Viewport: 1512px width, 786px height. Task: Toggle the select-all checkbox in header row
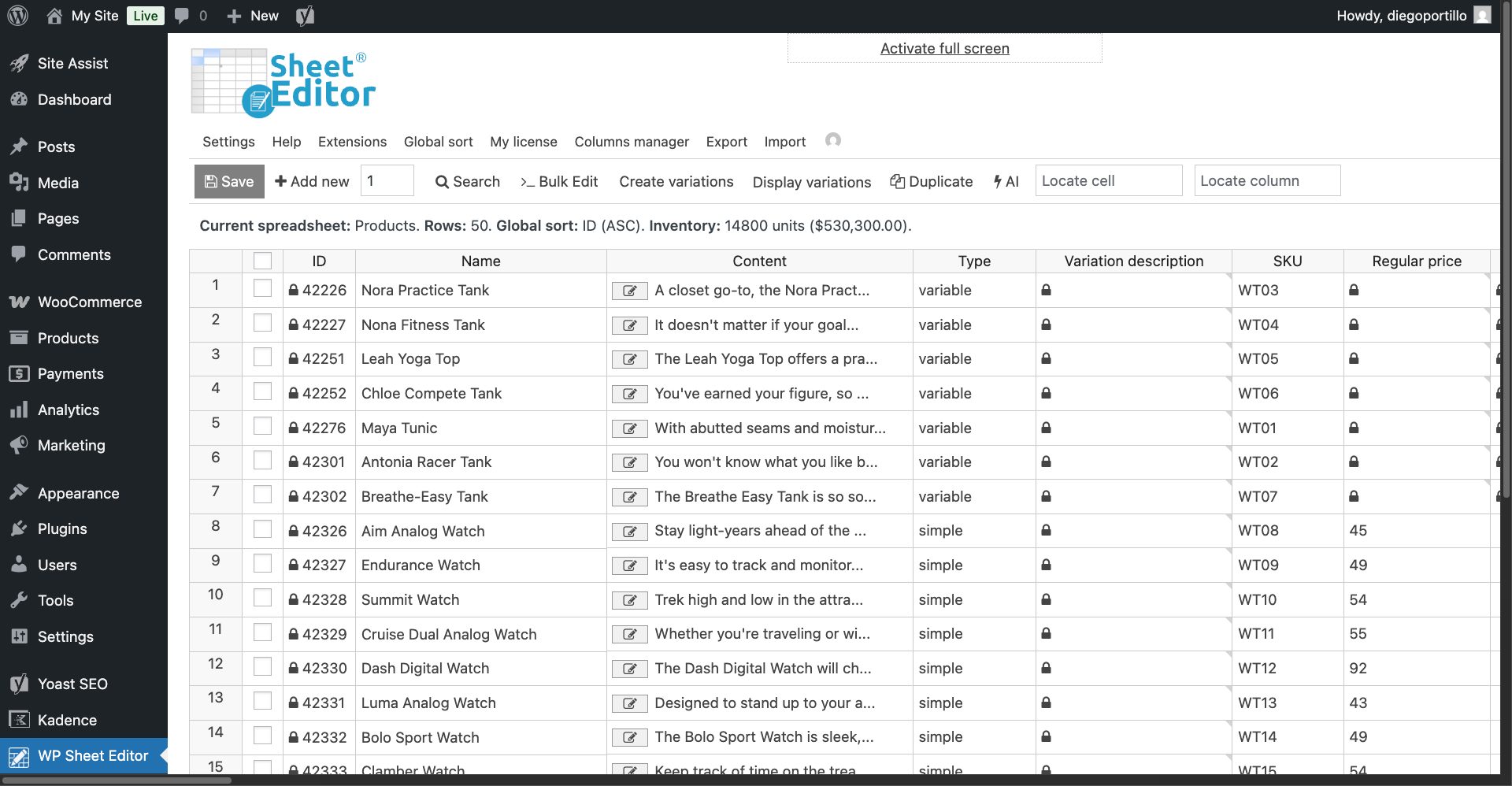(262, 261)
